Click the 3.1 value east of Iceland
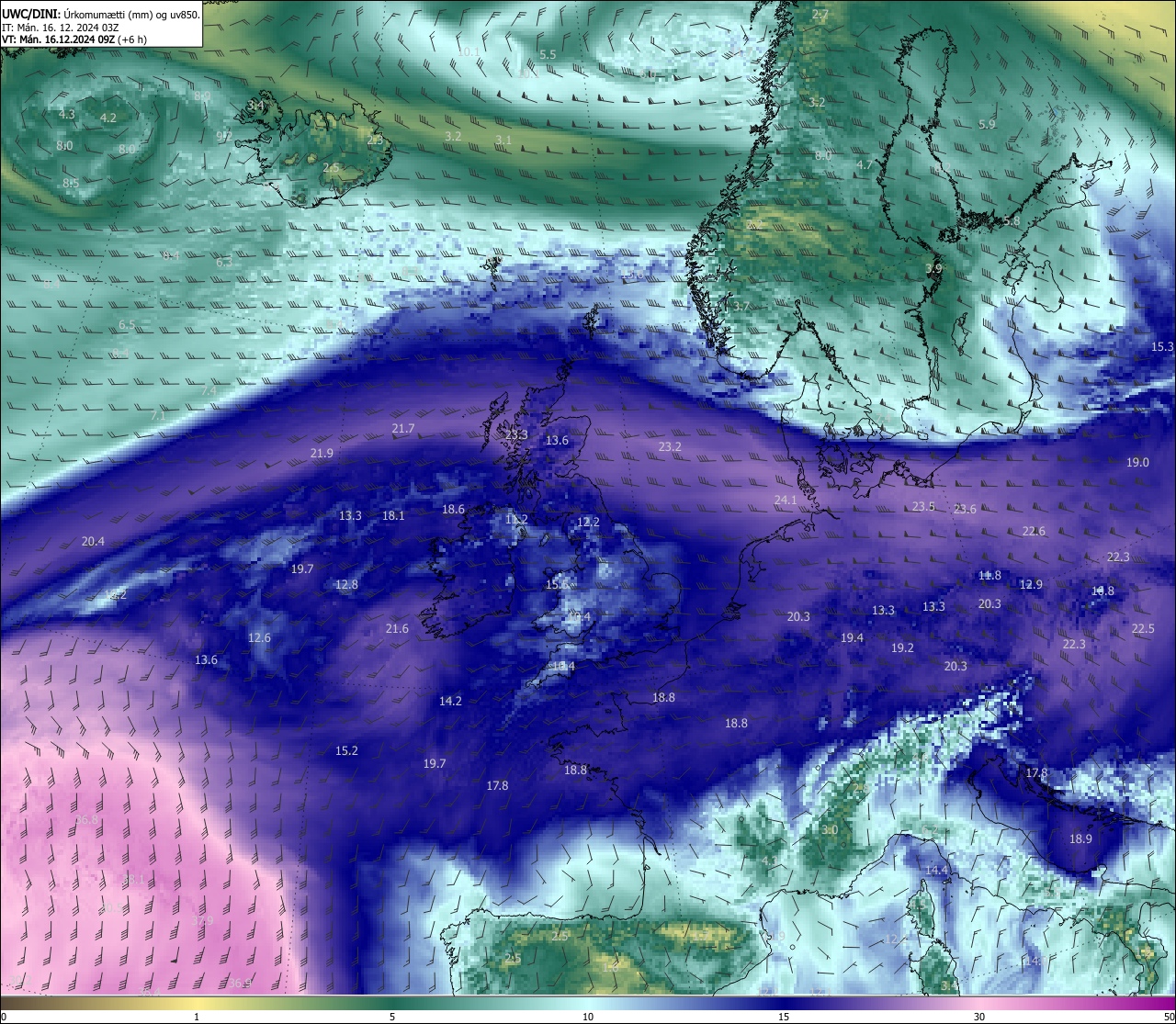 503,141
